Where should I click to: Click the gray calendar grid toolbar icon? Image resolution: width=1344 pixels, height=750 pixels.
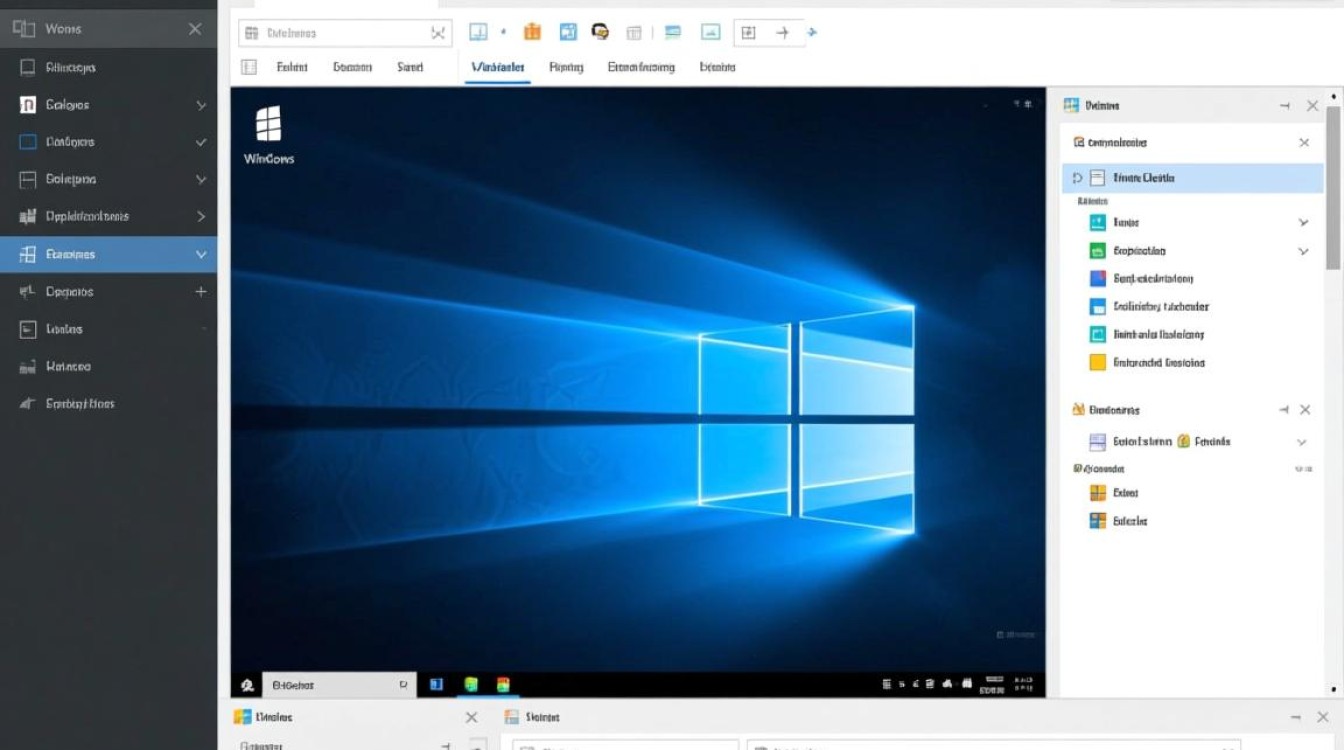[634, 33]
